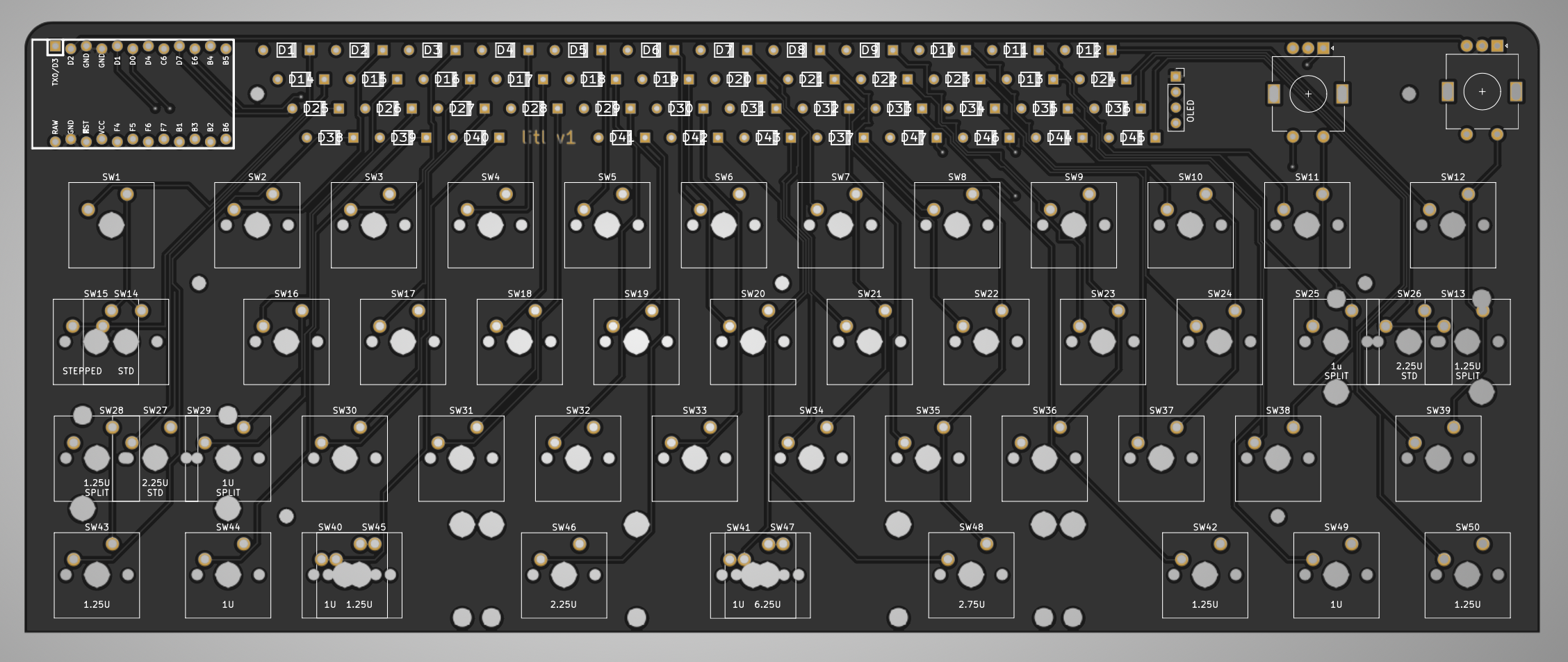Select the D36 diode label
Viewport: 1568px width, 662px height.
coord(1117,108)
